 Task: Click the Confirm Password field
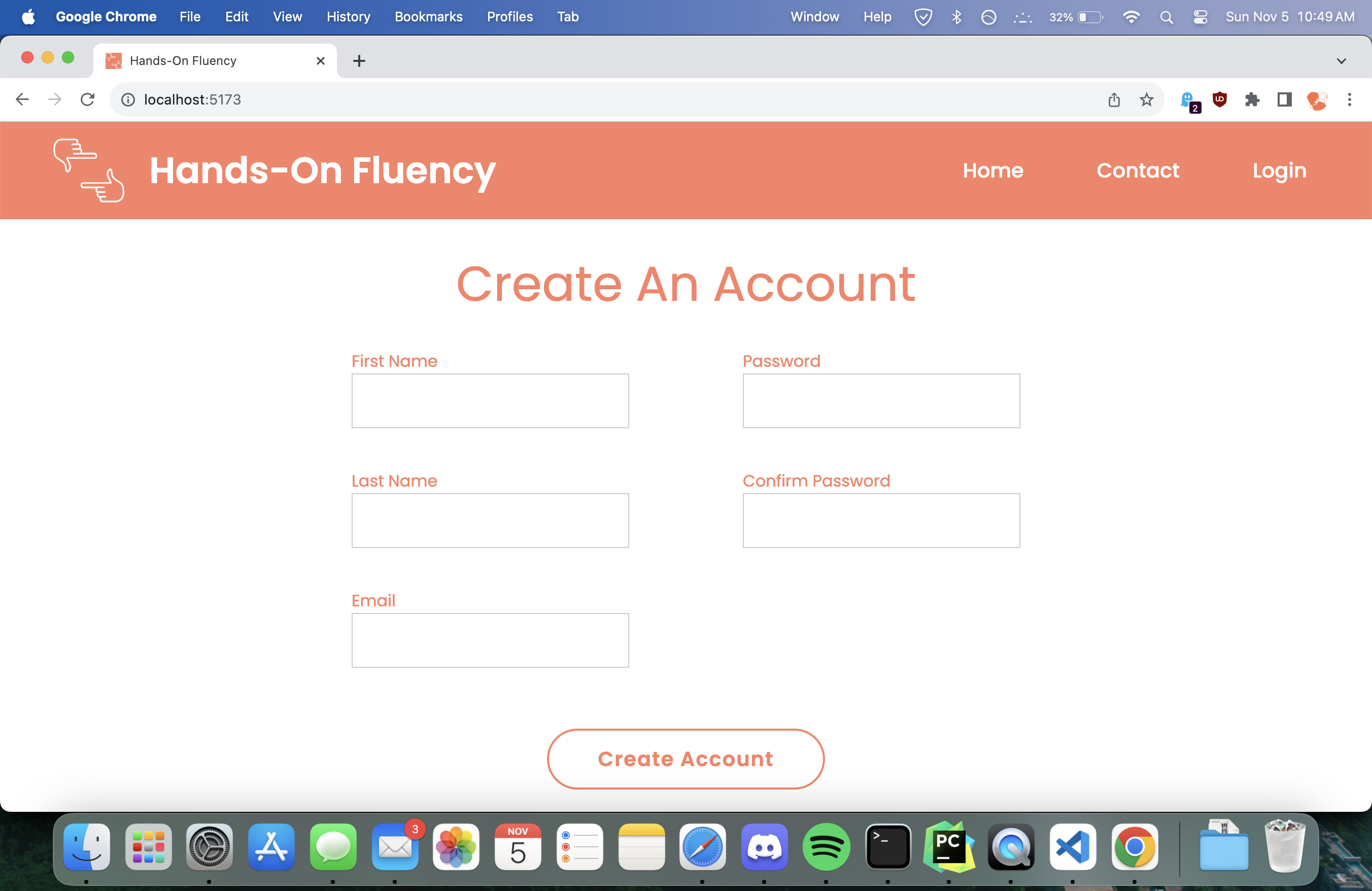tap(880, 520)
